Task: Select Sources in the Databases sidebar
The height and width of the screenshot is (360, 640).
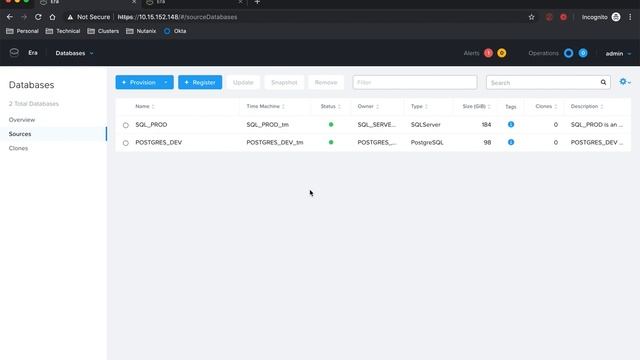Action: (x=20, y=134)
